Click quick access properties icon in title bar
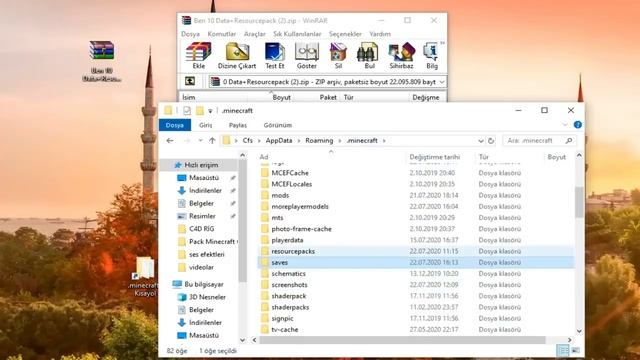Screen dimensions: 640x360 (x=187, y=111)
